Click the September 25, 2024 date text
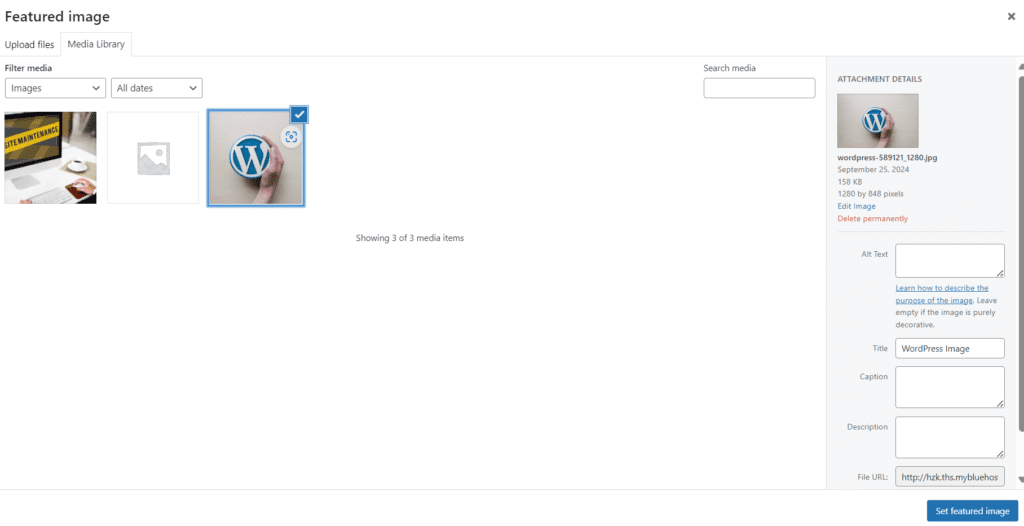 (x=873, y=169)
